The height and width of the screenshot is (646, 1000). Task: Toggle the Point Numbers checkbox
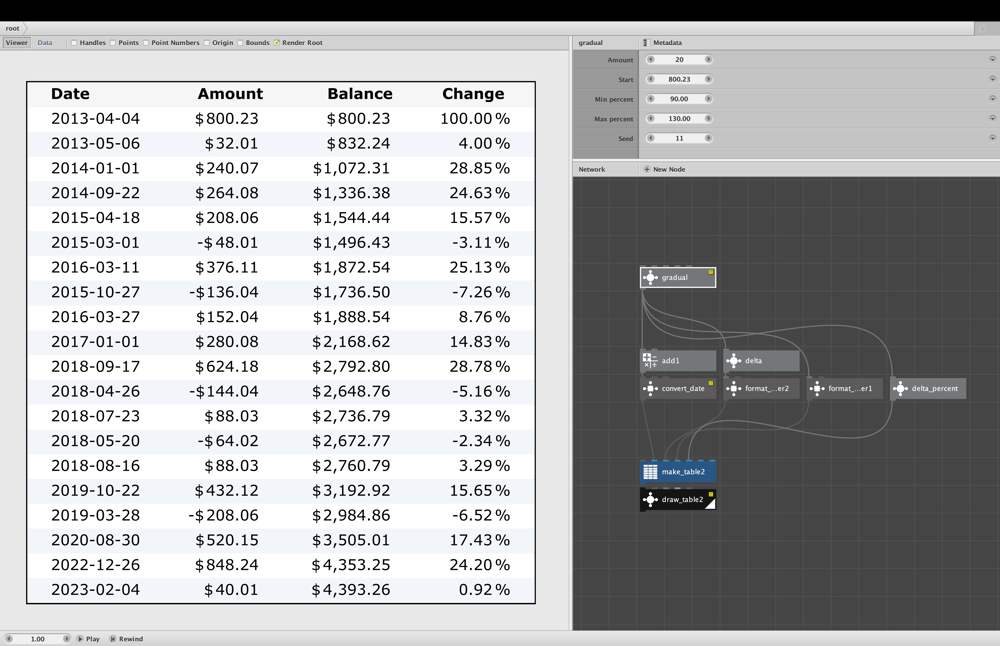click(146, 43)
